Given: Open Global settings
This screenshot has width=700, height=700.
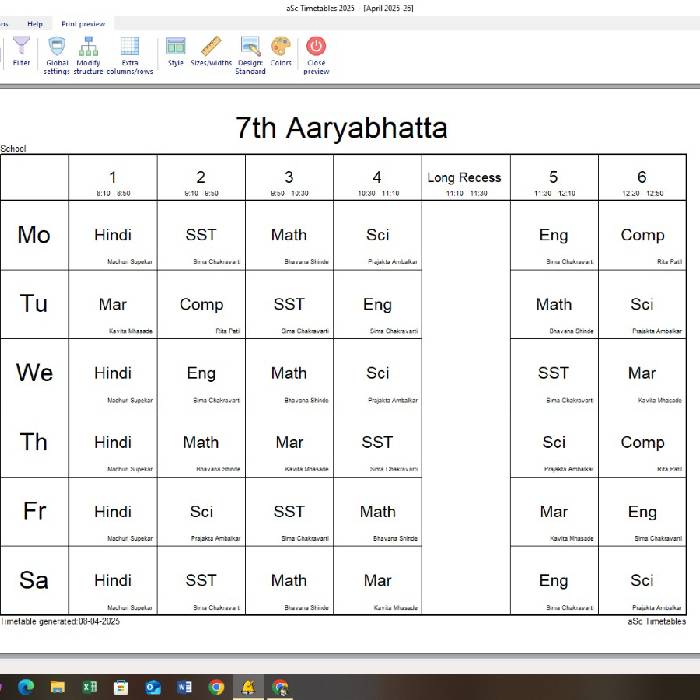Looking at the screenshot, I should [x=57, y=55].
